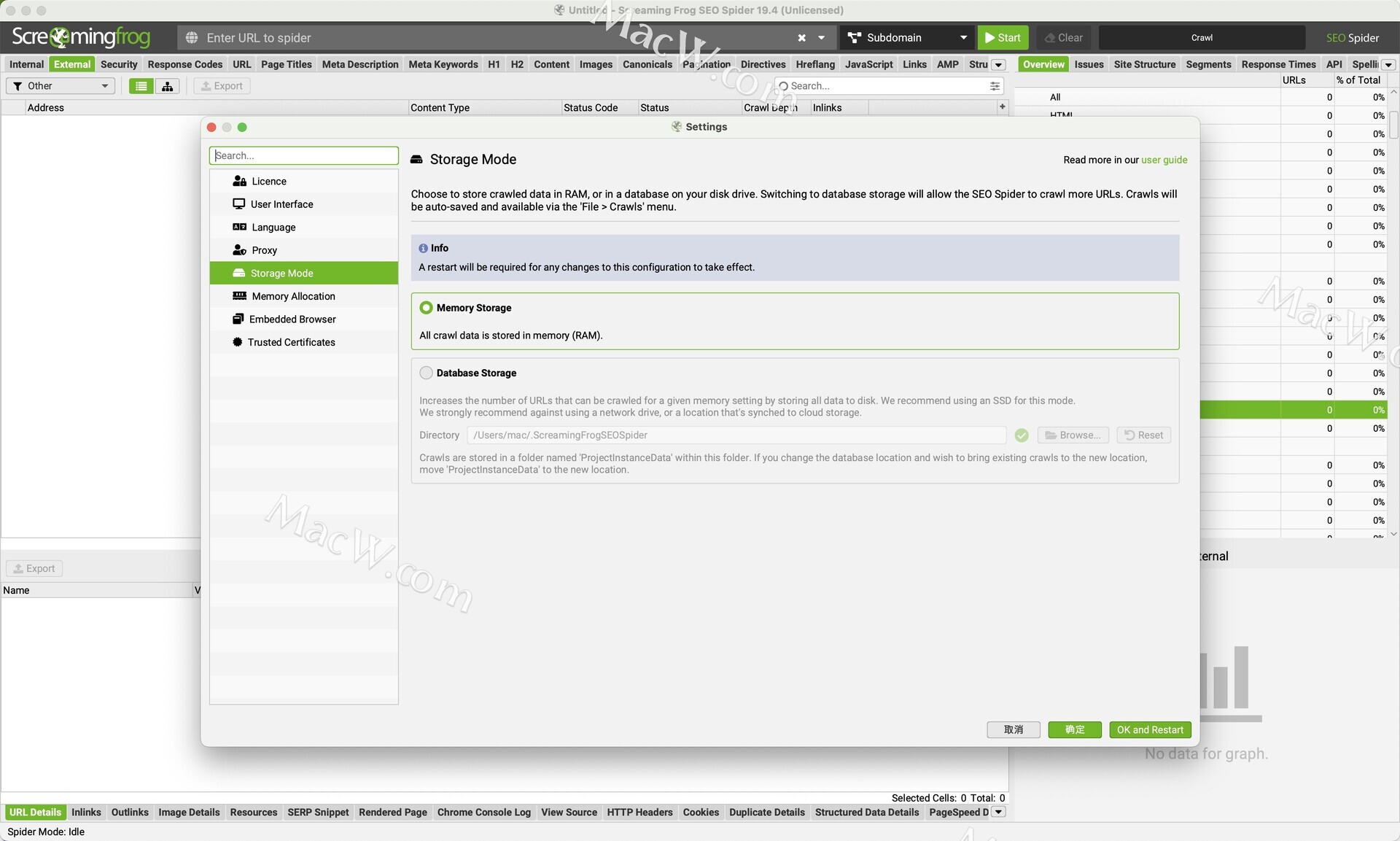Click the Reset directory button
Viewport: 1400px width, 841px height.
pyautogui.click(x=1143, y=435)
